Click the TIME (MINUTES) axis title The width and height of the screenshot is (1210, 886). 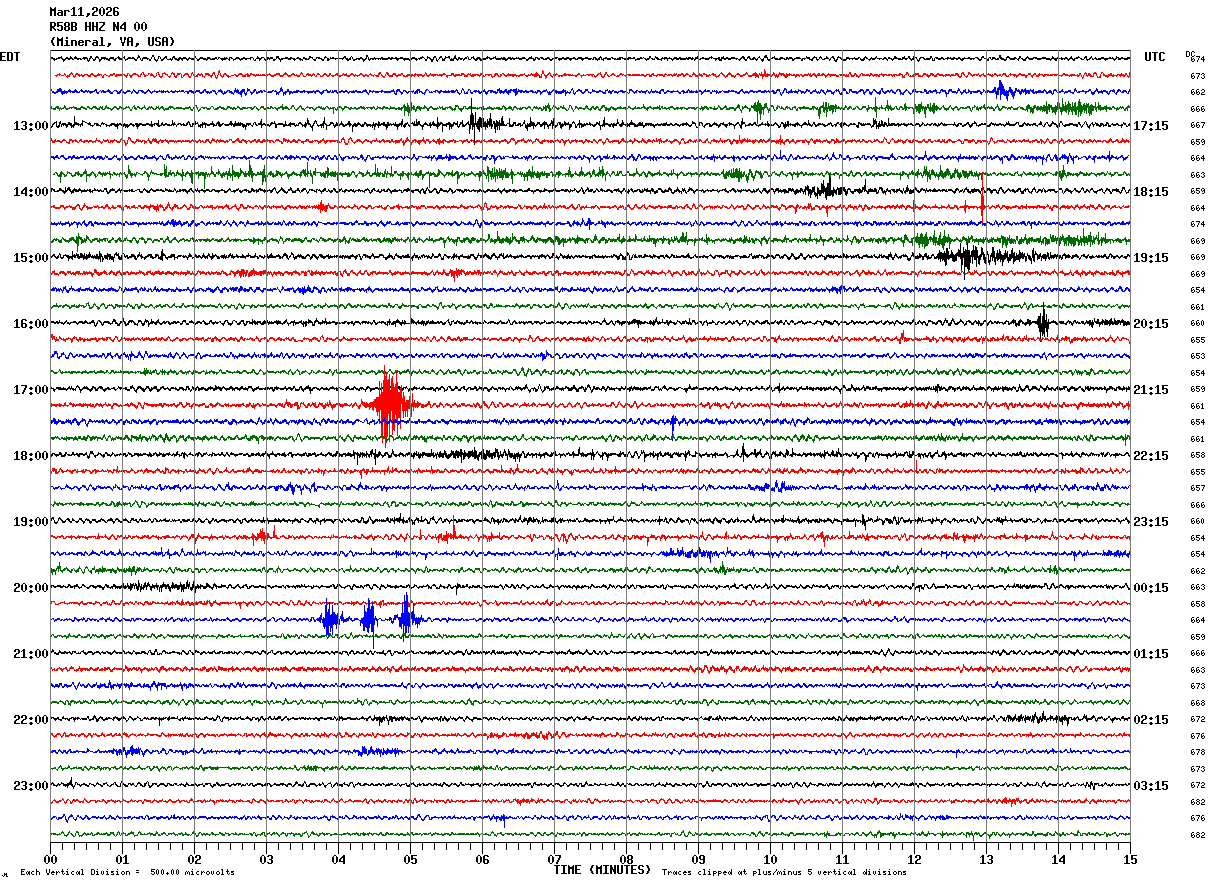click(x=602, y=870)
